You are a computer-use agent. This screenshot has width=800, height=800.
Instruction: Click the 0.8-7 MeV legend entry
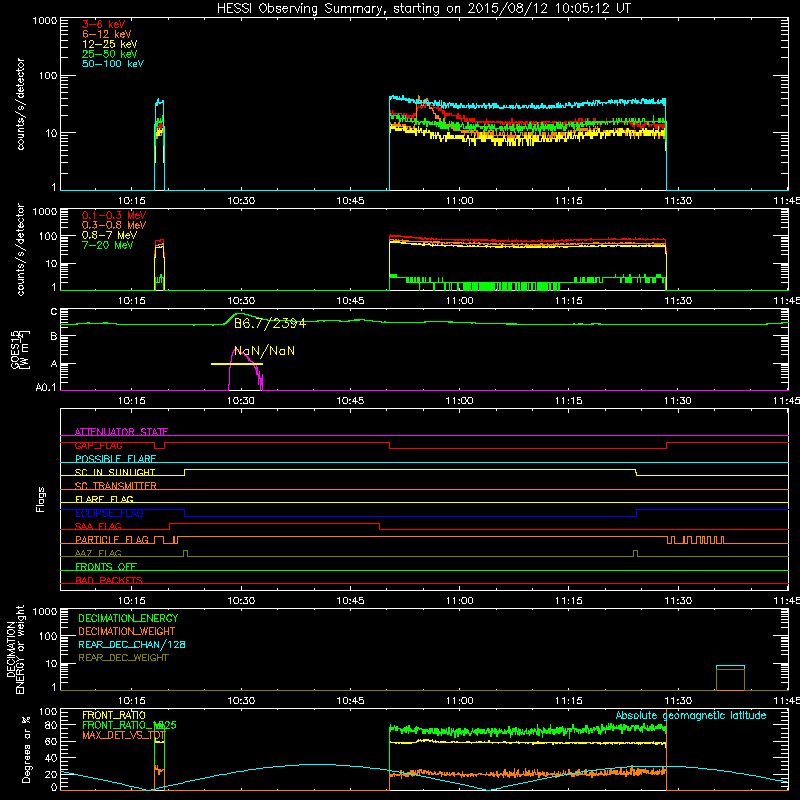[109, 235]
